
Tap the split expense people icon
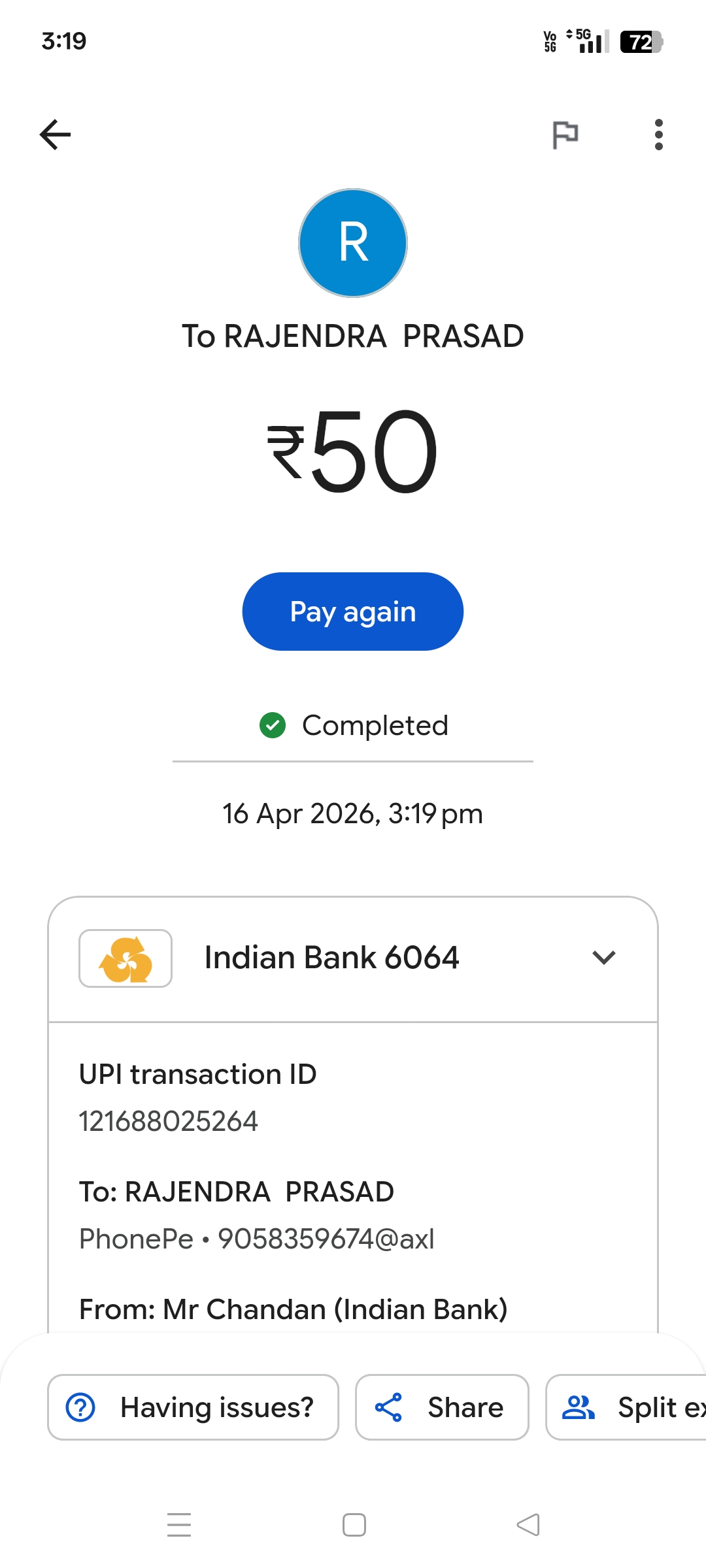pos(579,1407)
